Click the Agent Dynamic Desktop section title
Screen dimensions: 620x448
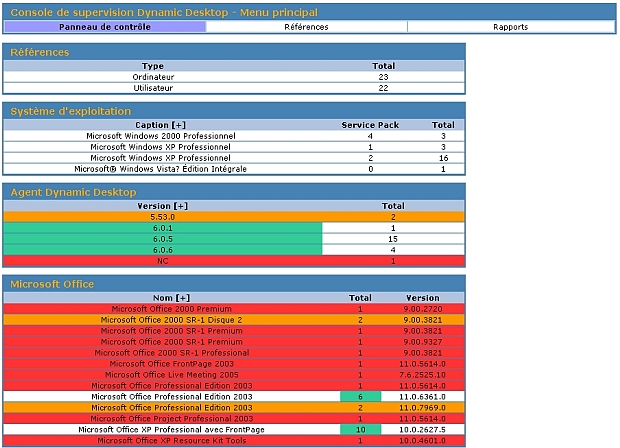click(x=73, y=192)
